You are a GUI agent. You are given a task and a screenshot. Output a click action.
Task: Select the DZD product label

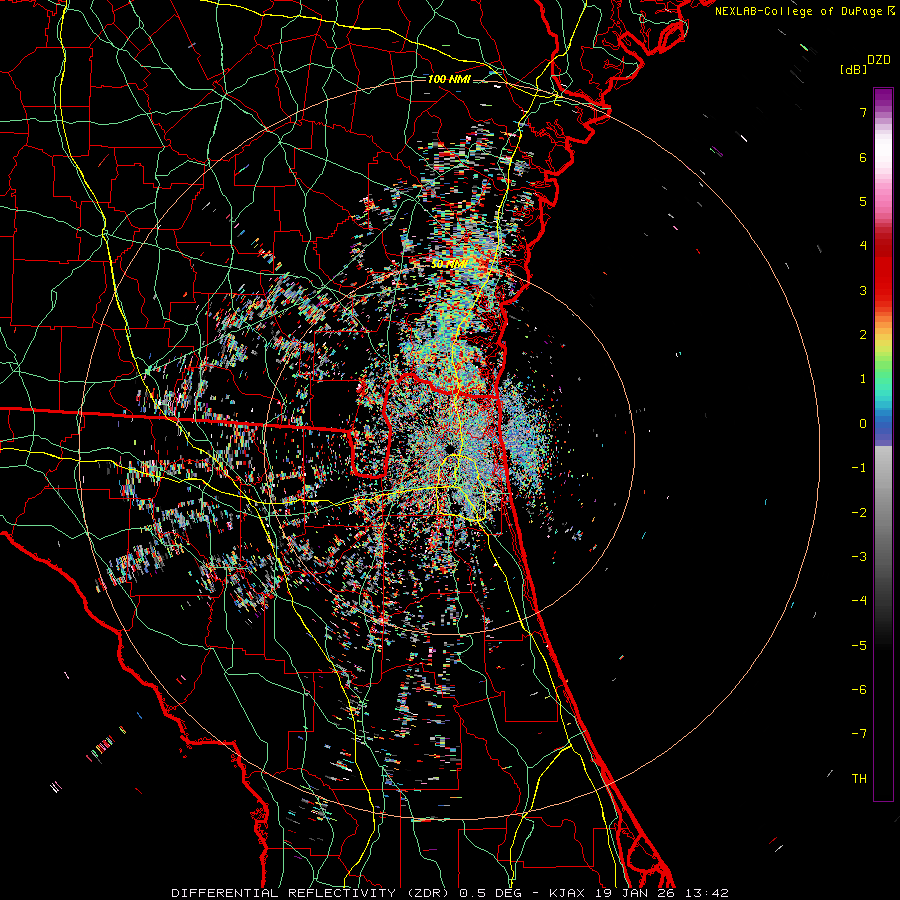coord(879,60)
